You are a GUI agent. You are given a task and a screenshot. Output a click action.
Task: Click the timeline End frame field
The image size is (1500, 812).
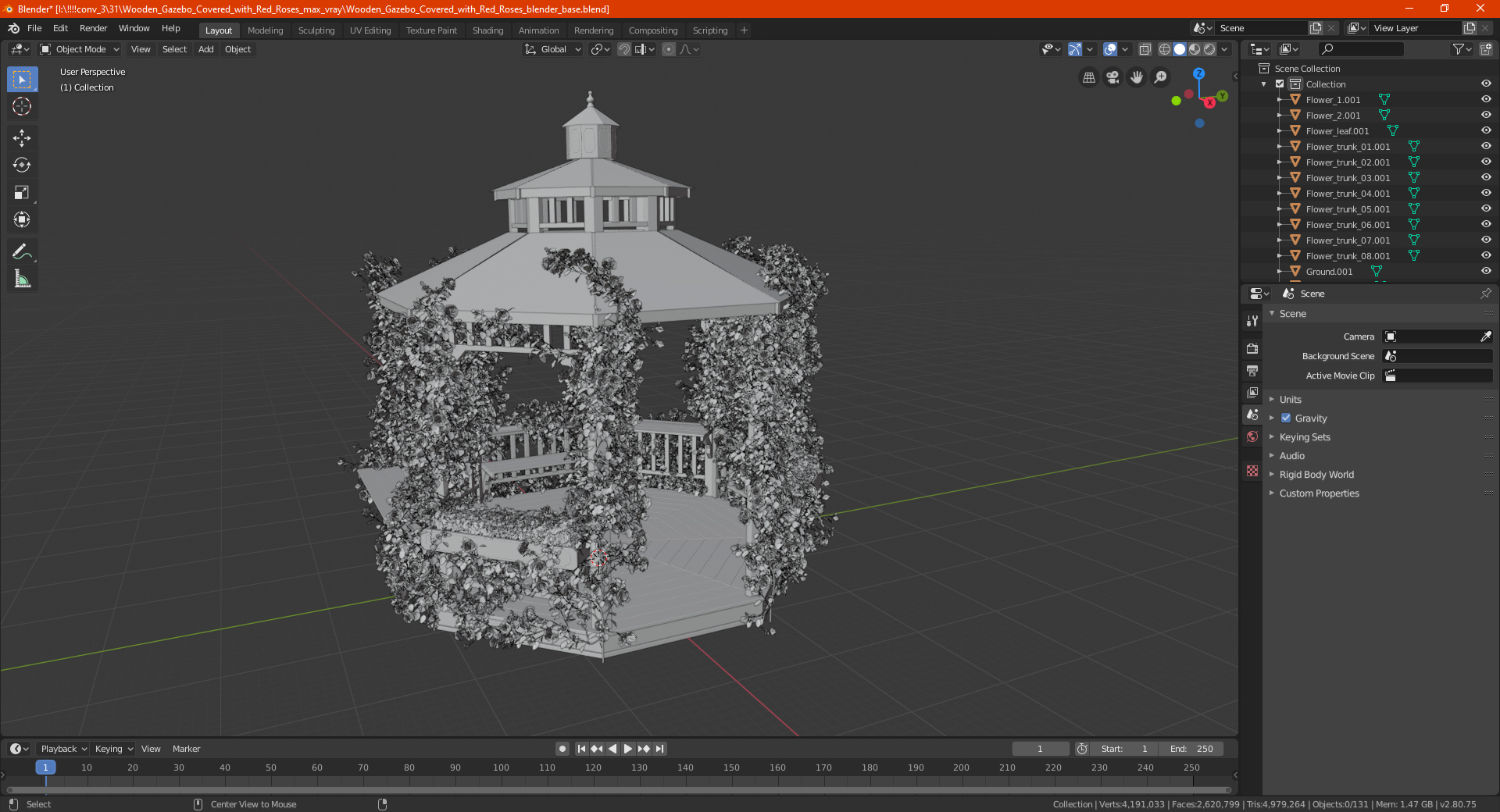pyautogui.click(x=1191, y=749)
